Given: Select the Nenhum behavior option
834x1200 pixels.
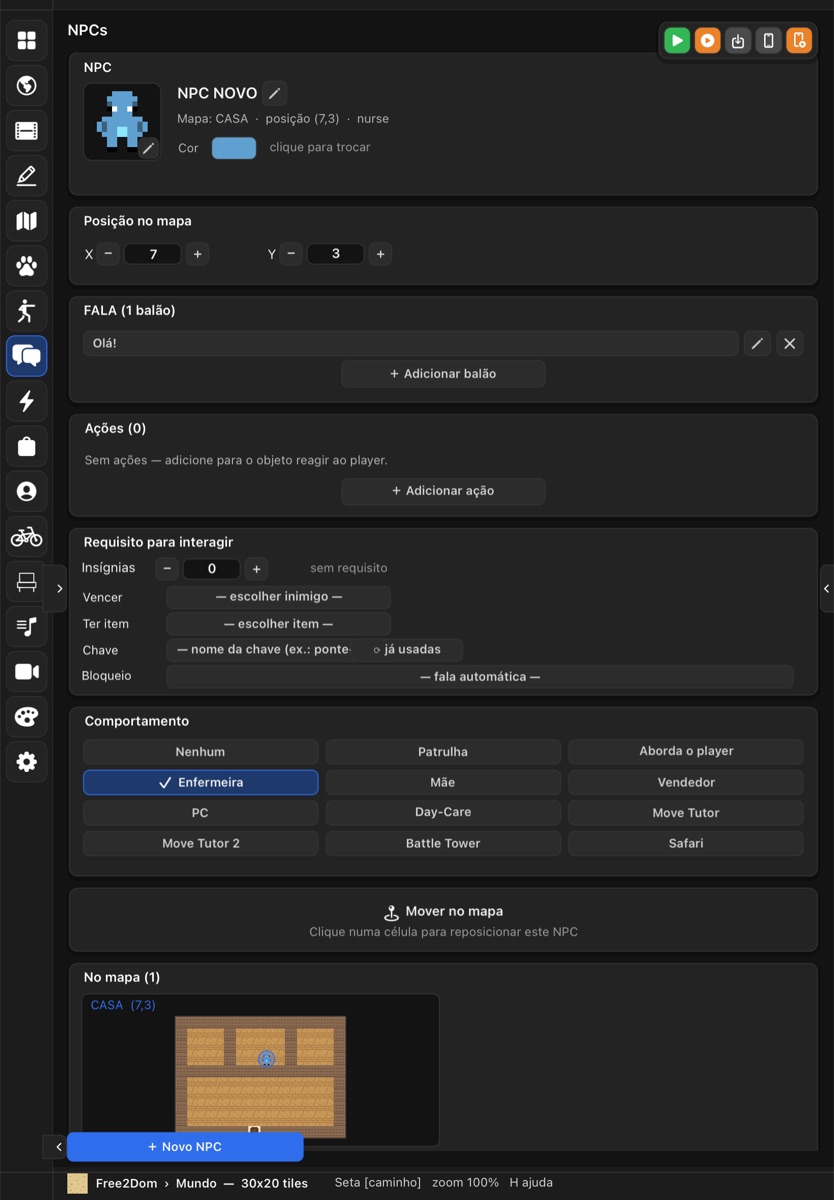Looking at the screenshot, I should click(x=200, y=752).
